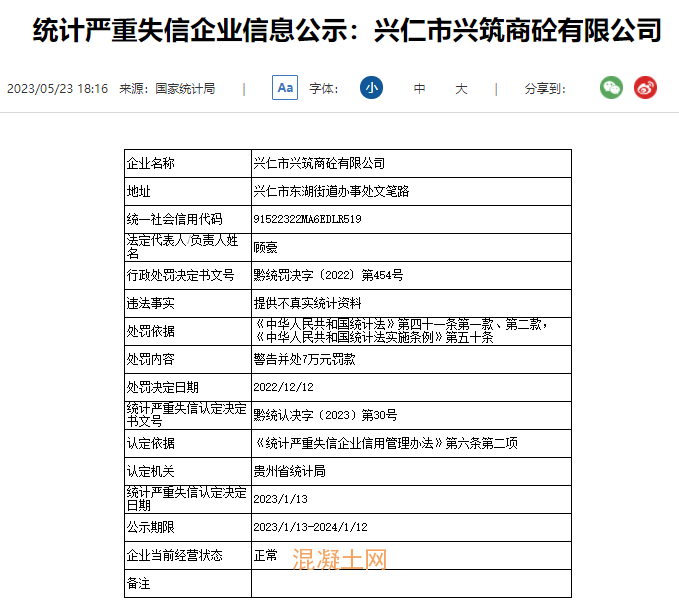Switch to medium font size 中
The height and width of the screenshot is (602, 679).
pos(420,89)
